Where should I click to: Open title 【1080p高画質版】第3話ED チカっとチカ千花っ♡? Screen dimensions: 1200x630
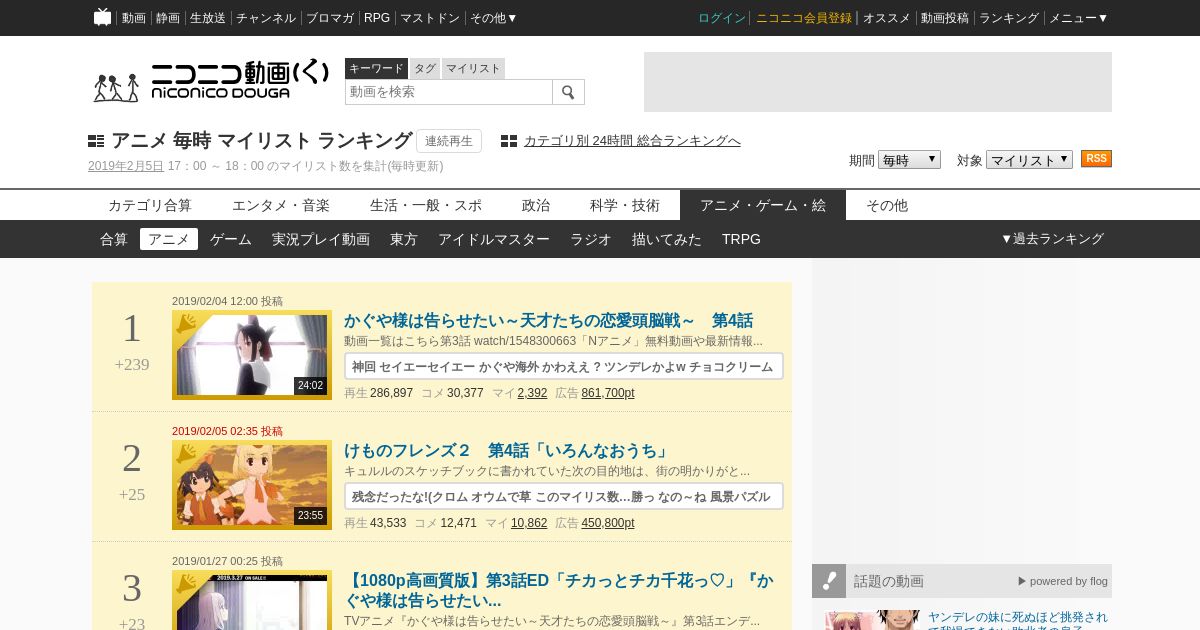click(x=558, y=591)
